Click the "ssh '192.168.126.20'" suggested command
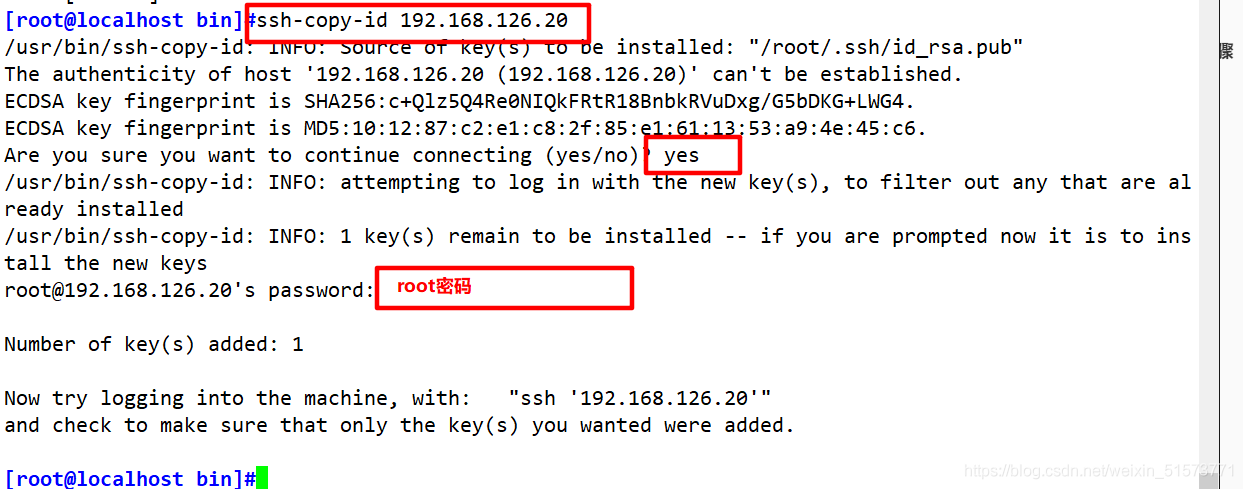Viewport: 1243px width, 489px height. pyautogui.click(x=640, y=399)
